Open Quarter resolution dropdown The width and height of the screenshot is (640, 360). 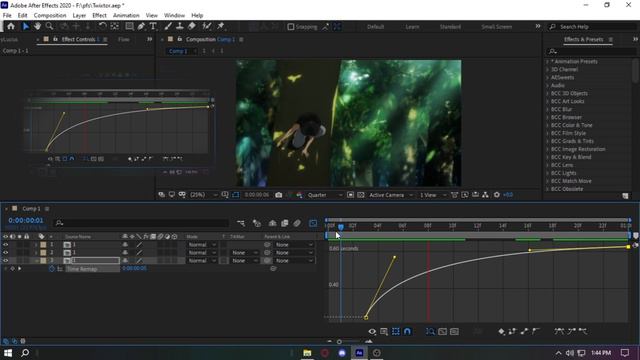pyautogui.click(x=325, y=195)
